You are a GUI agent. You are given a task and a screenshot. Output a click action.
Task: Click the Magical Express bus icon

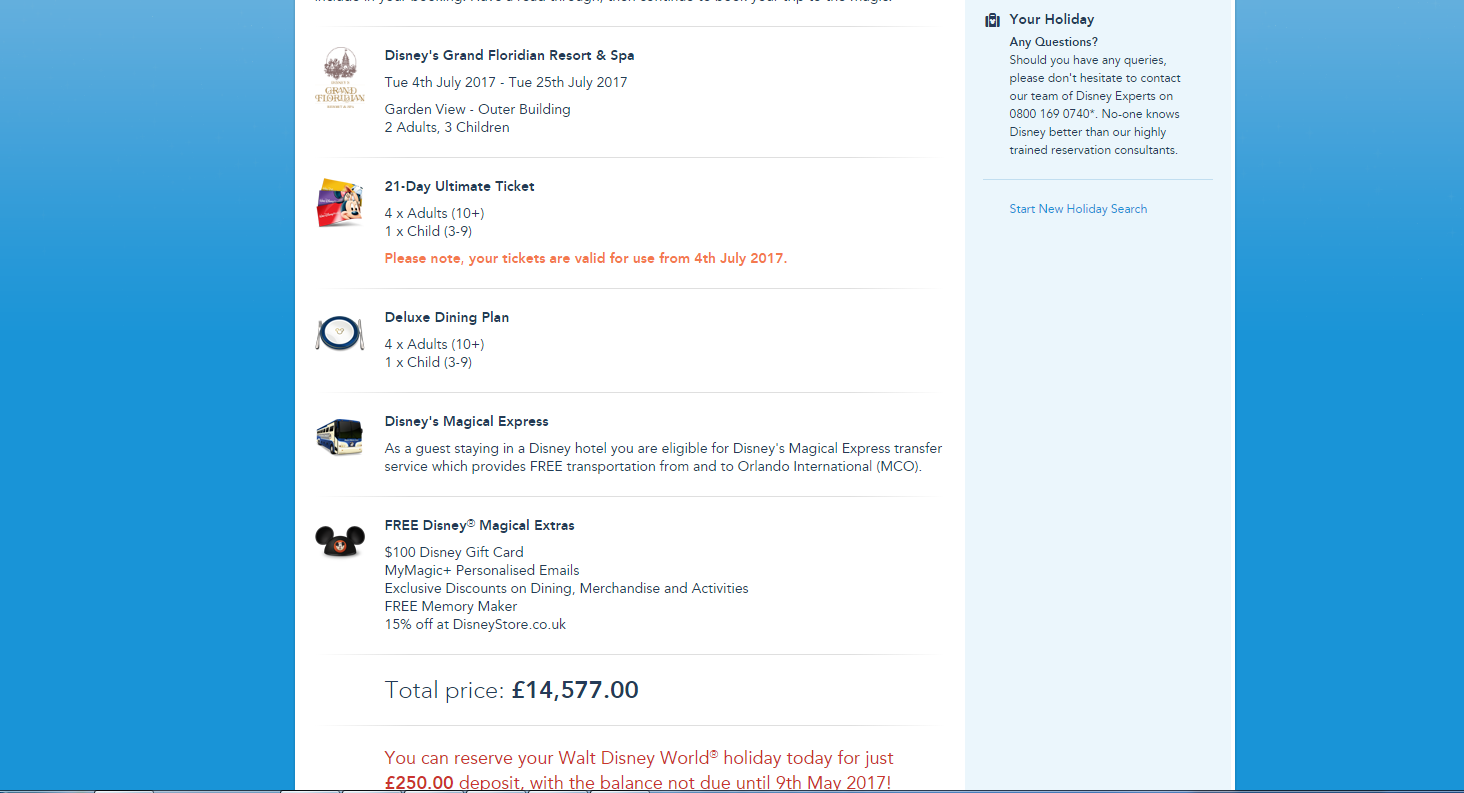coord(340,437)
